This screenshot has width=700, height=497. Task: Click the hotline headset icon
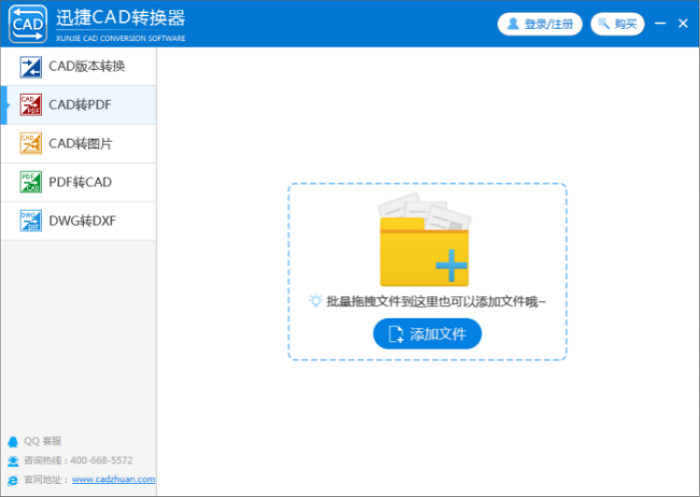point(13,461)
